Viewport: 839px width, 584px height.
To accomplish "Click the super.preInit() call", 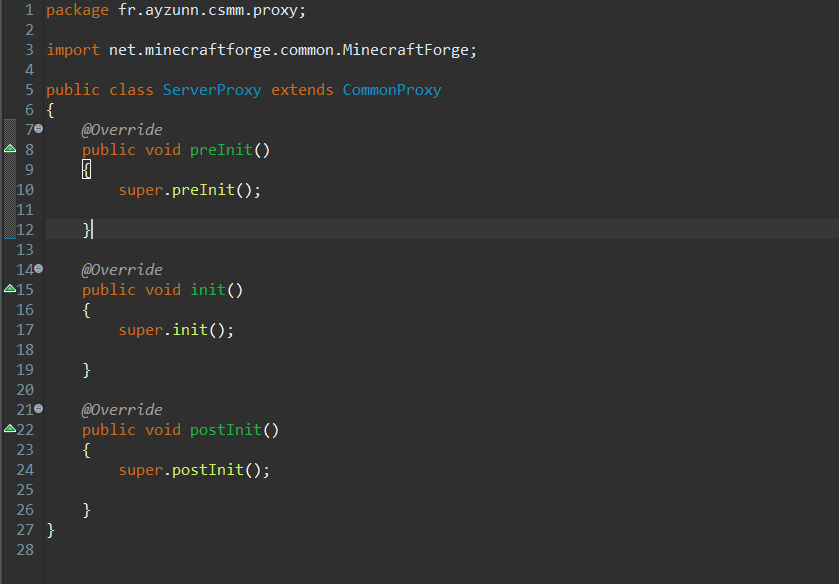I will 189,190.
